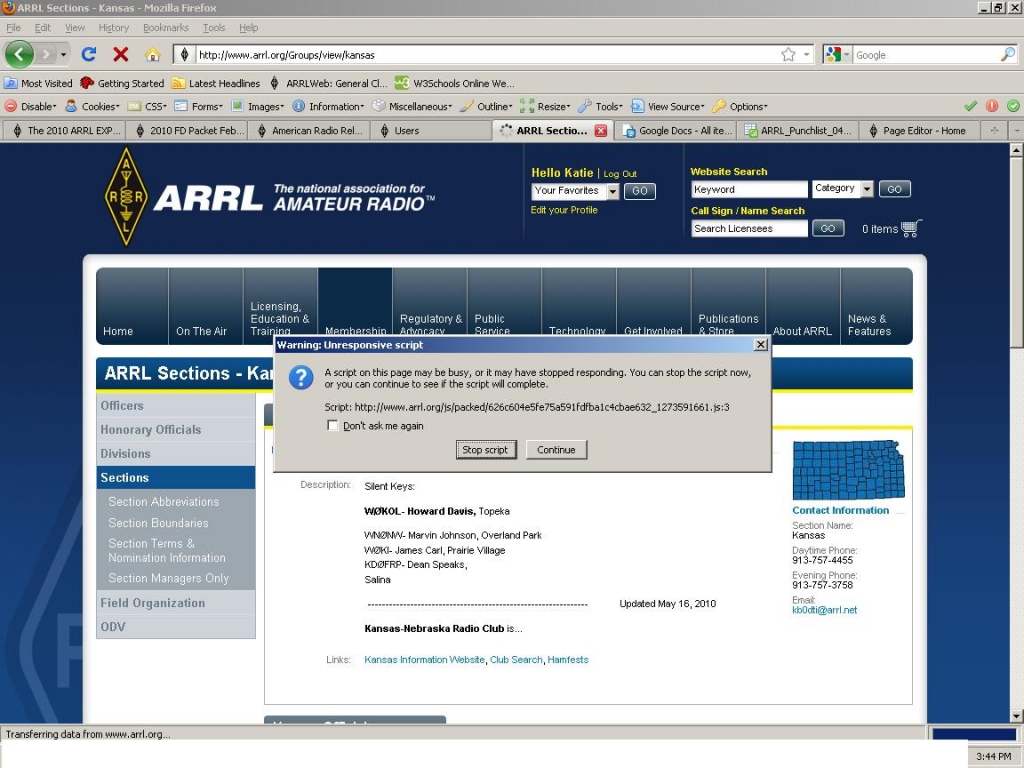
Task: Switch to The 2010 ARRL EXP... tab
Action: click(63, 131)
